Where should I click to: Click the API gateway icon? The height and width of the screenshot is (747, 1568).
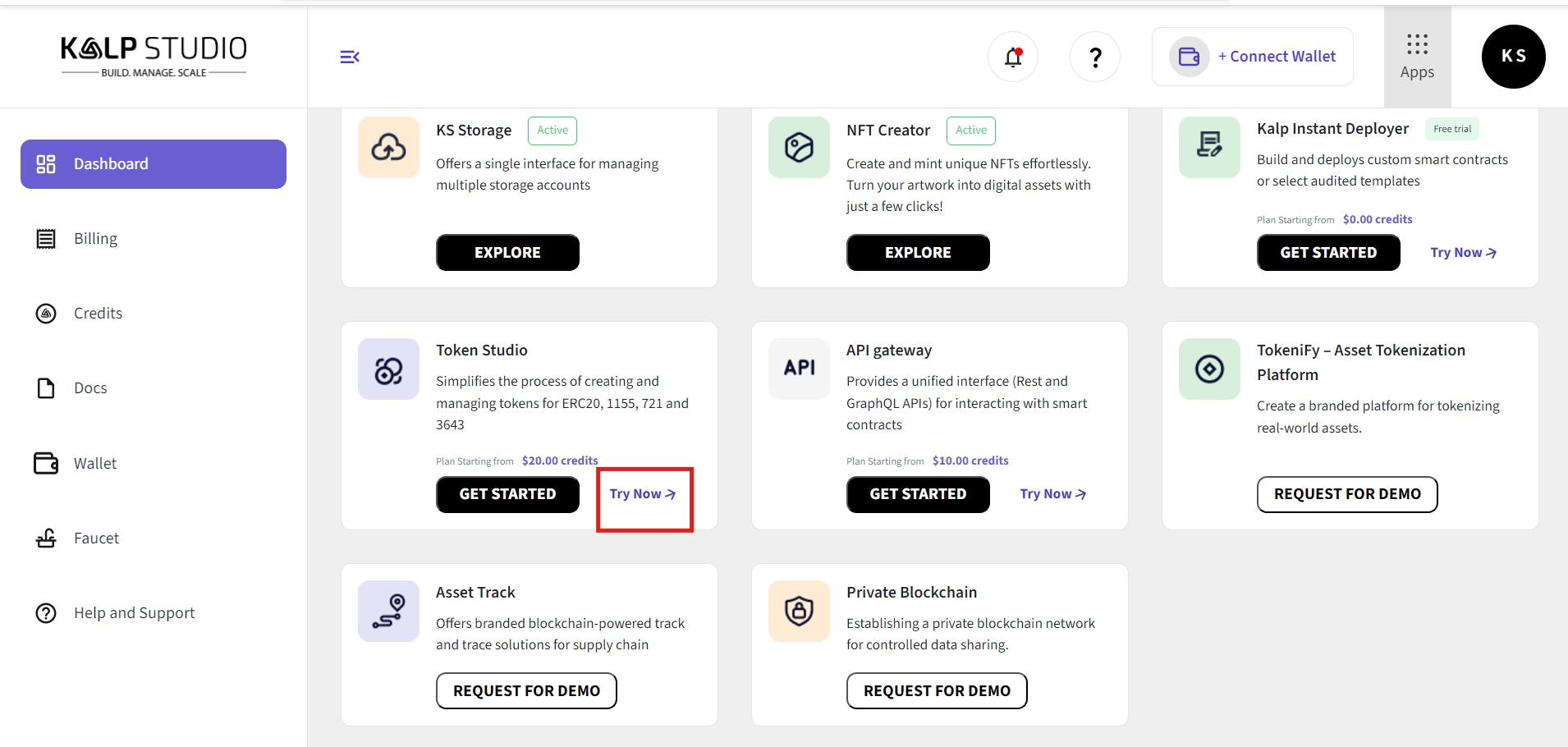click(x=799, y=369)
